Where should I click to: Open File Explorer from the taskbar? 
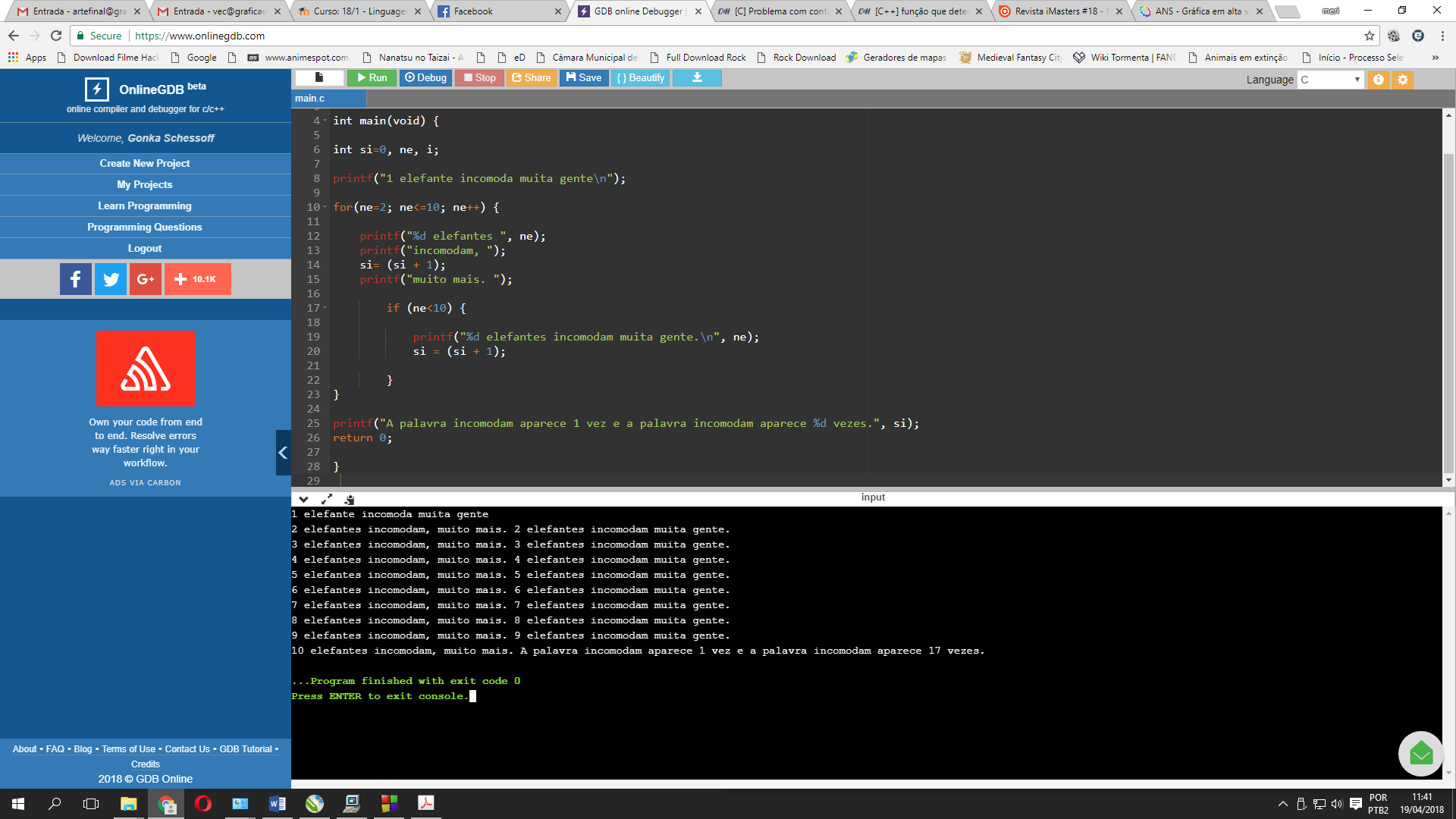[x=129, y=804]
